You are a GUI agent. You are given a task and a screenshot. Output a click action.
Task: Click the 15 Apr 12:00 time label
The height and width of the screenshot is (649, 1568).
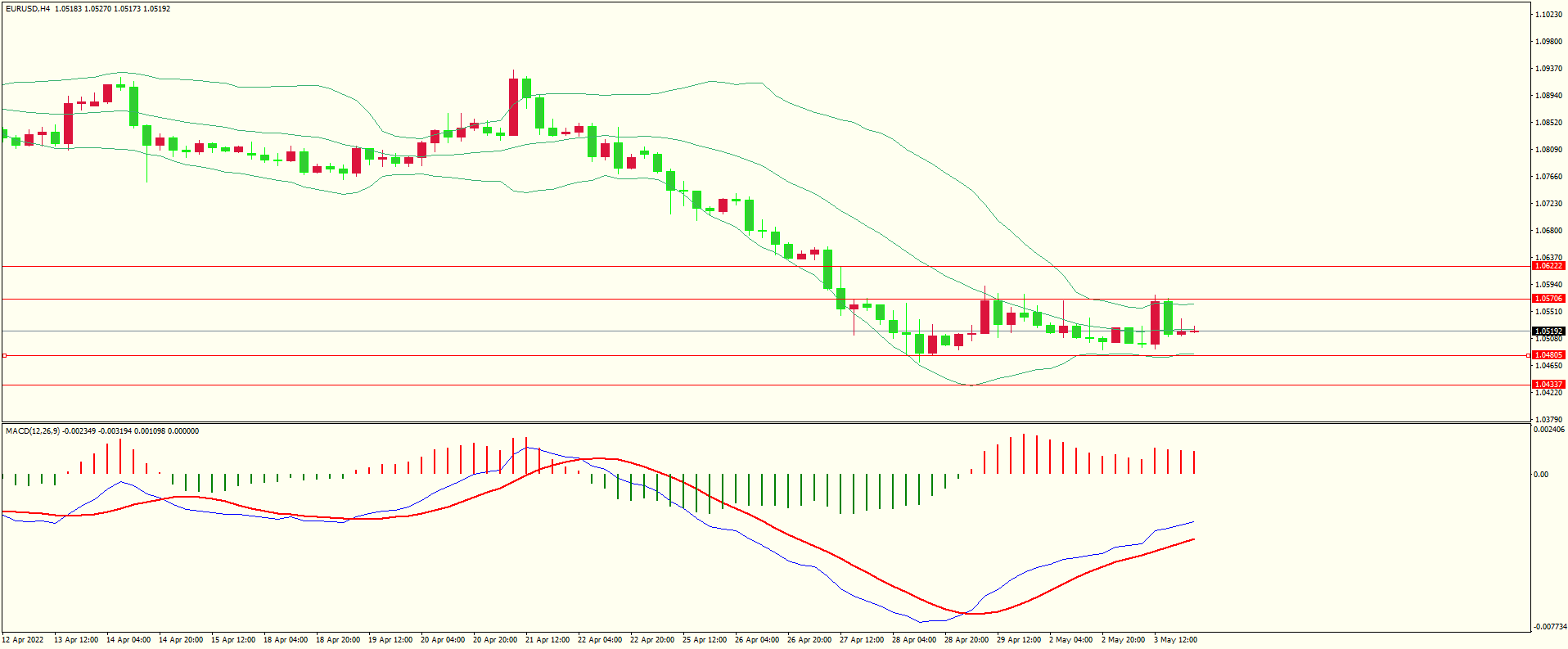tap(233, 640)
